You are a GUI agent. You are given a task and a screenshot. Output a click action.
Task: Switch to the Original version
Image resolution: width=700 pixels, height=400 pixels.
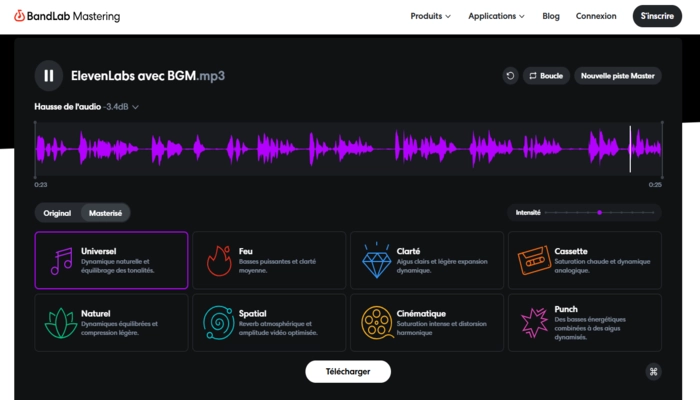[57, 213]
